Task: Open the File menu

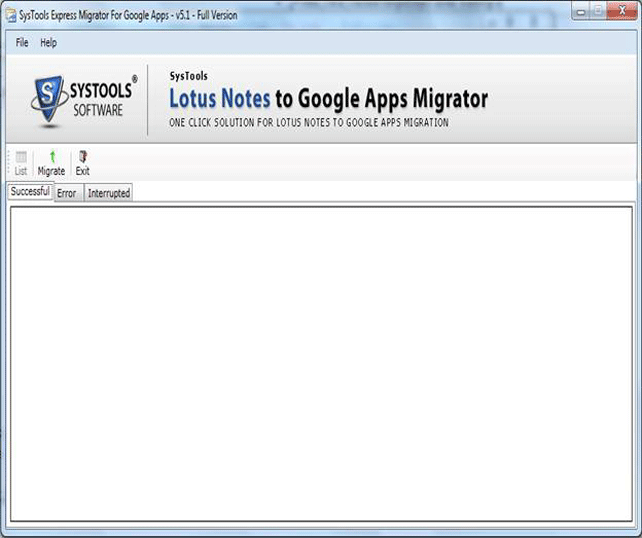Action: click(22, 43)
